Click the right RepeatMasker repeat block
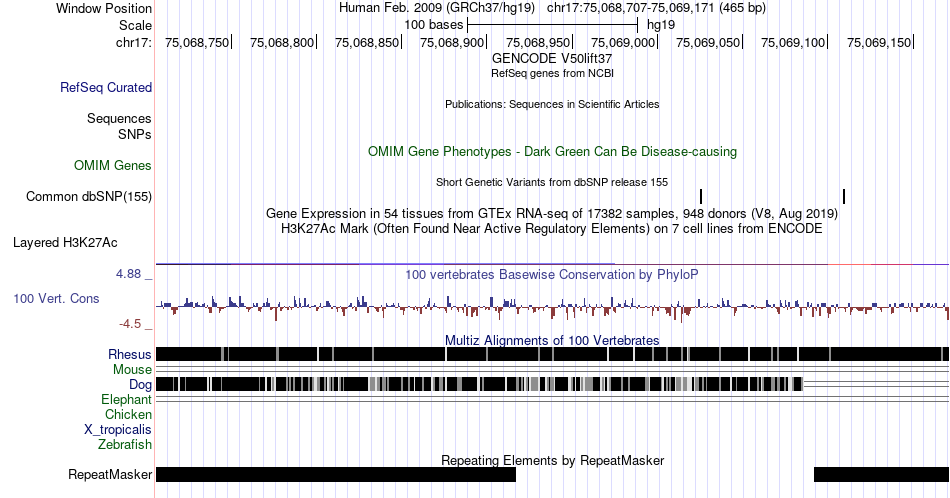950x498 pixels. coord(882,474)
